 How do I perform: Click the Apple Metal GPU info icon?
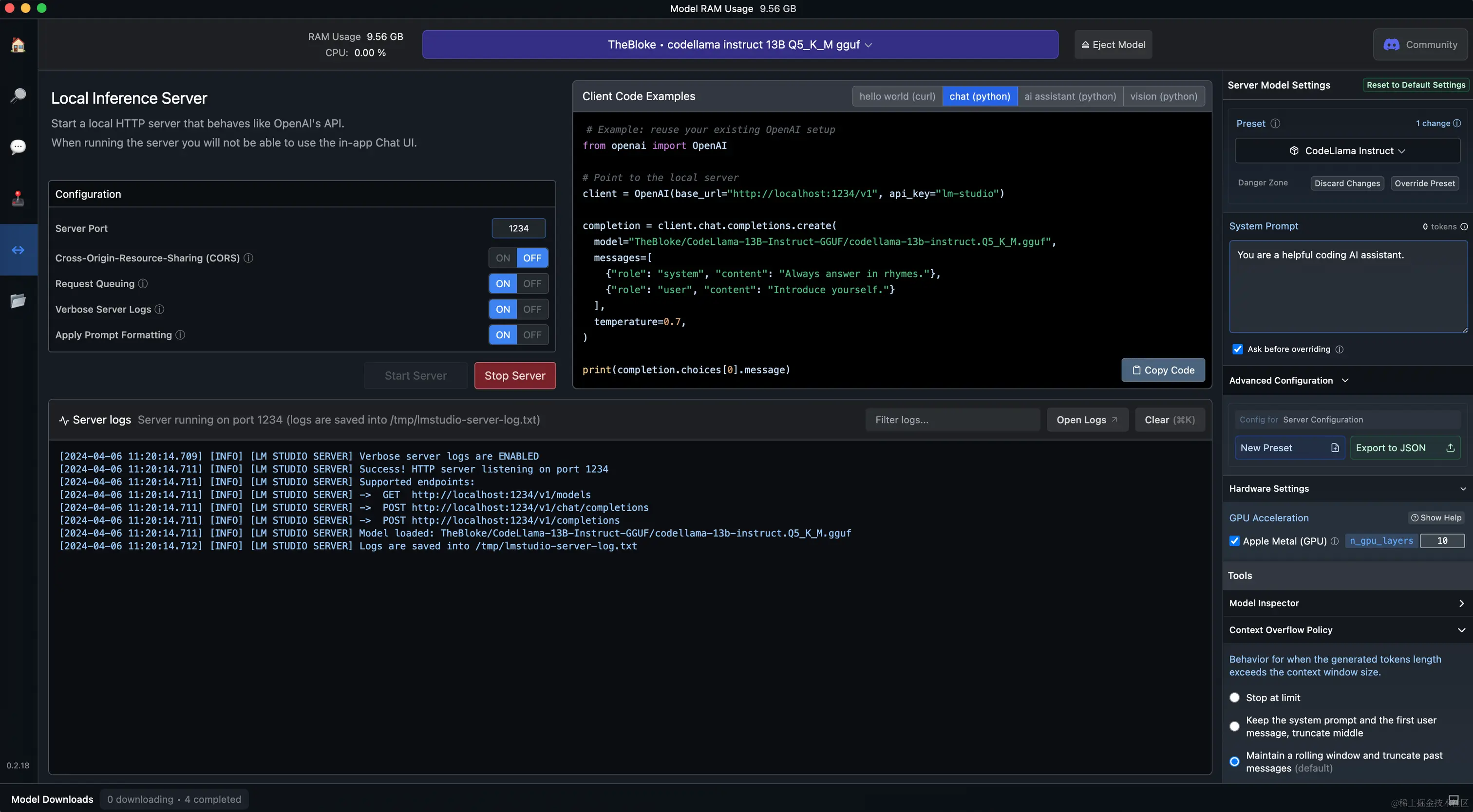point(1335,541)
